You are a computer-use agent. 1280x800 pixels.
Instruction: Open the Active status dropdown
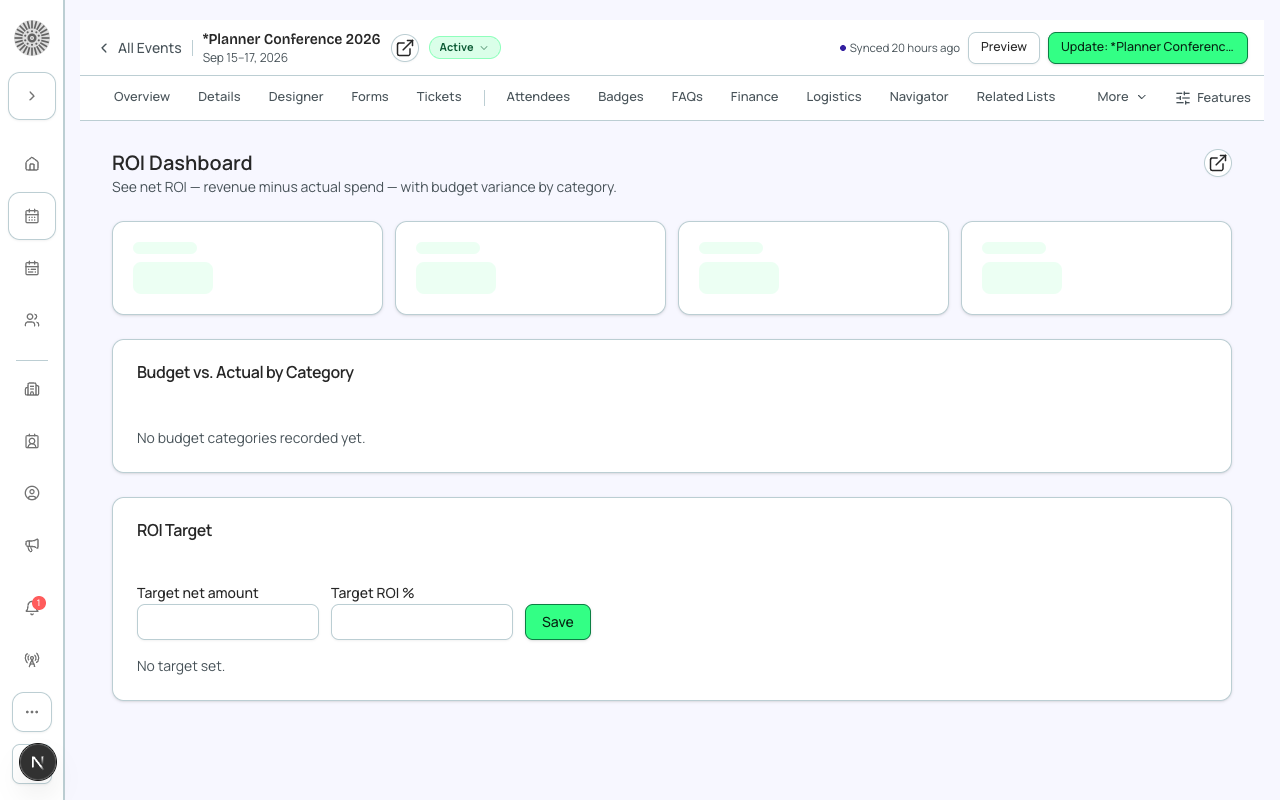click(465, 47)
